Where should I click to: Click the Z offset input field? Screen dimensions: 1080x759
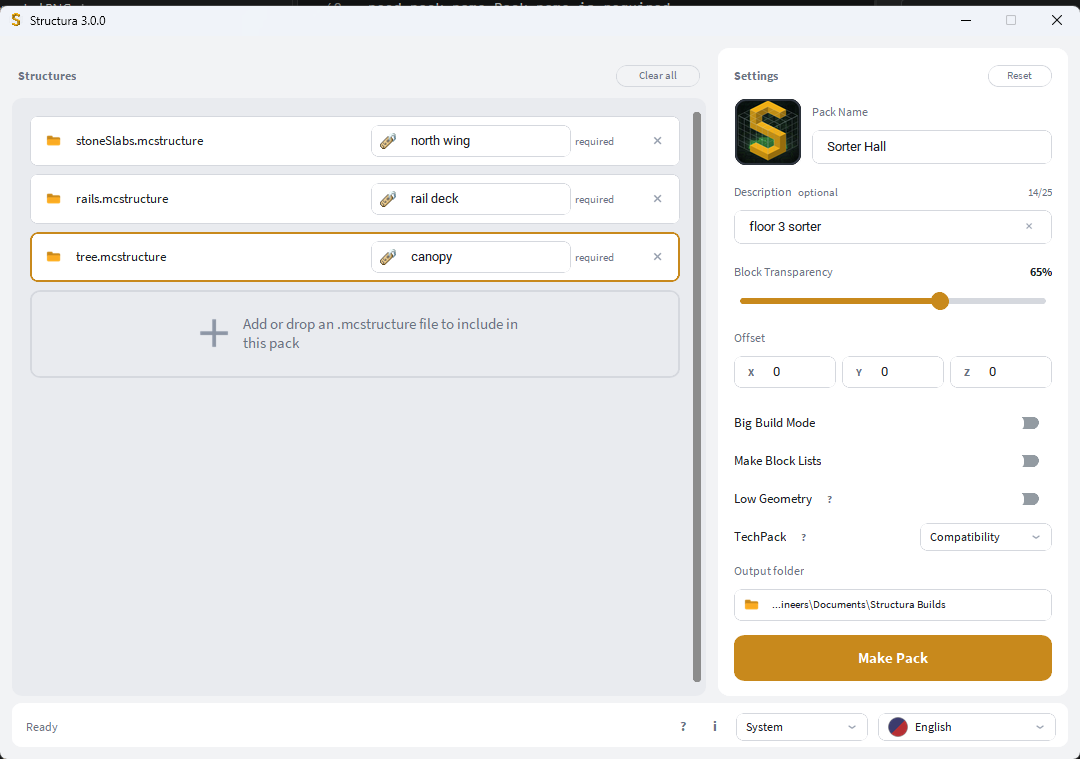click(1001, 372)
